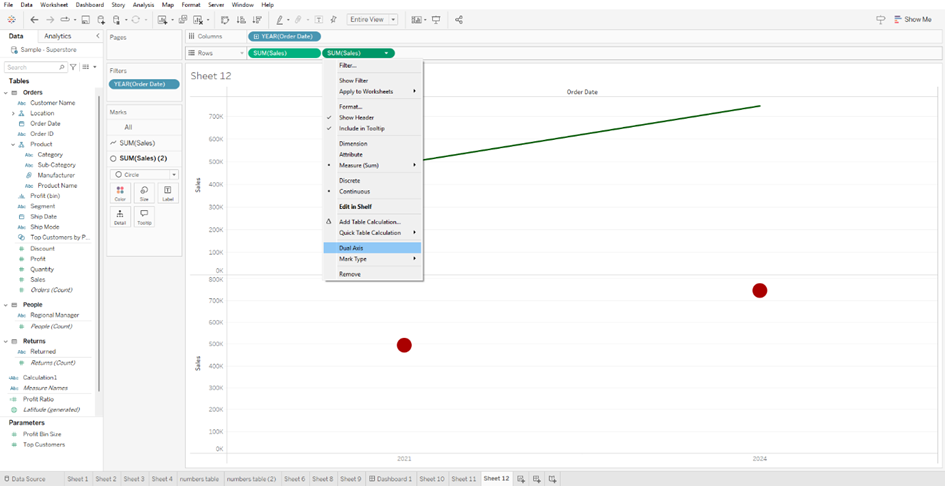Enable Dual Axis option
945x486 pixels.
(373, 248)
